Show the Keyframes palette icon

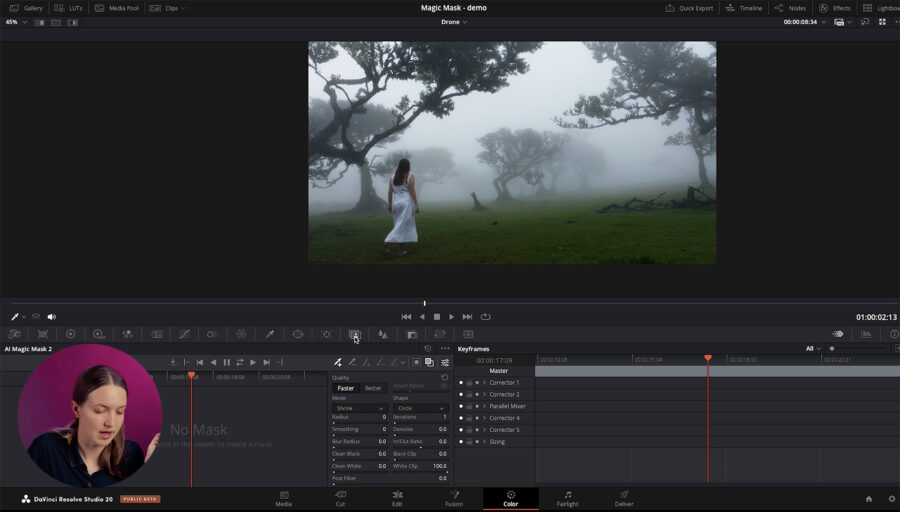pos(838,334)
